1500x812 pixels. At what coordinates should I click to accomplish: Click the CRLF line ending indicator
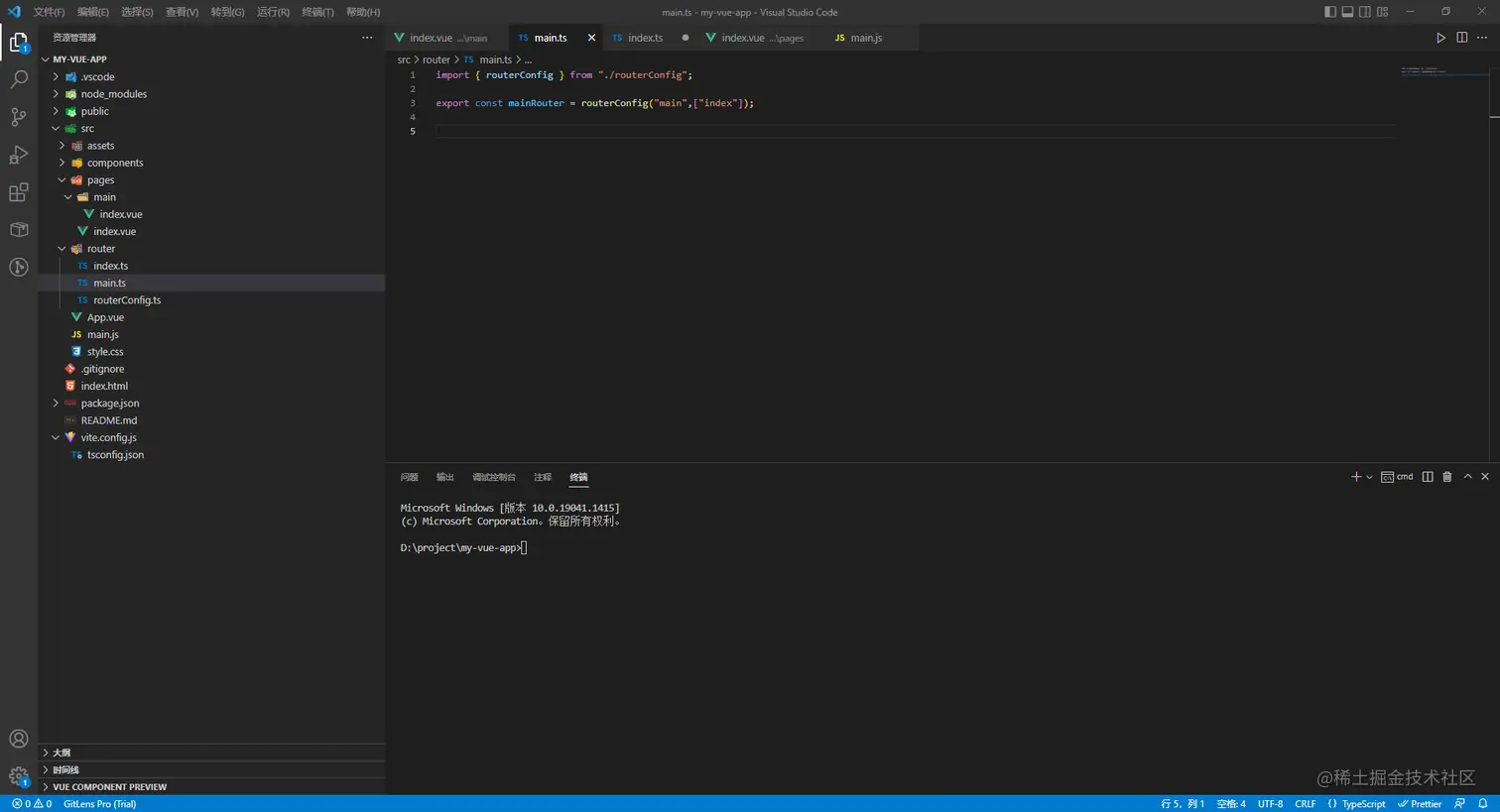[x=1306, y=804]
